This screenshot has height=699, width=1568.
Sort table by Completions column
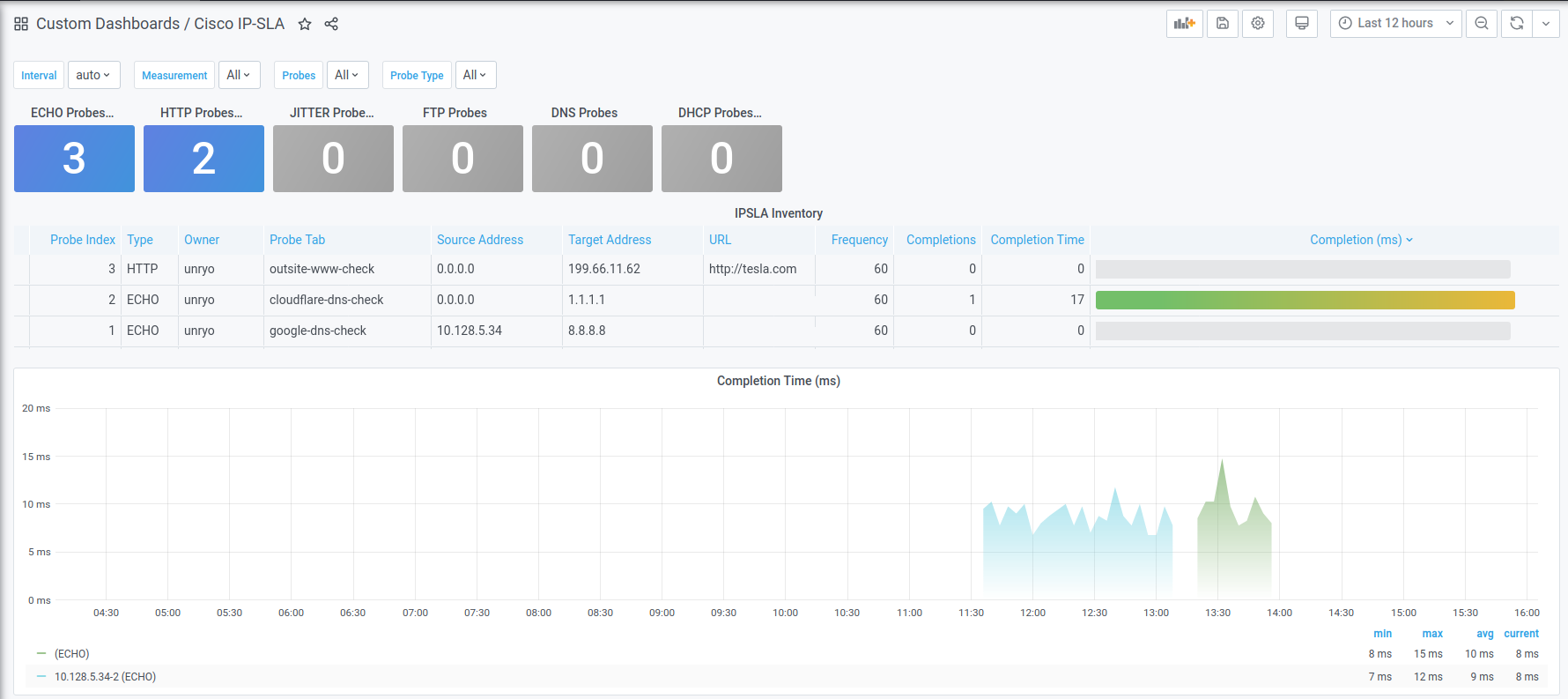(x=941, y=240)
